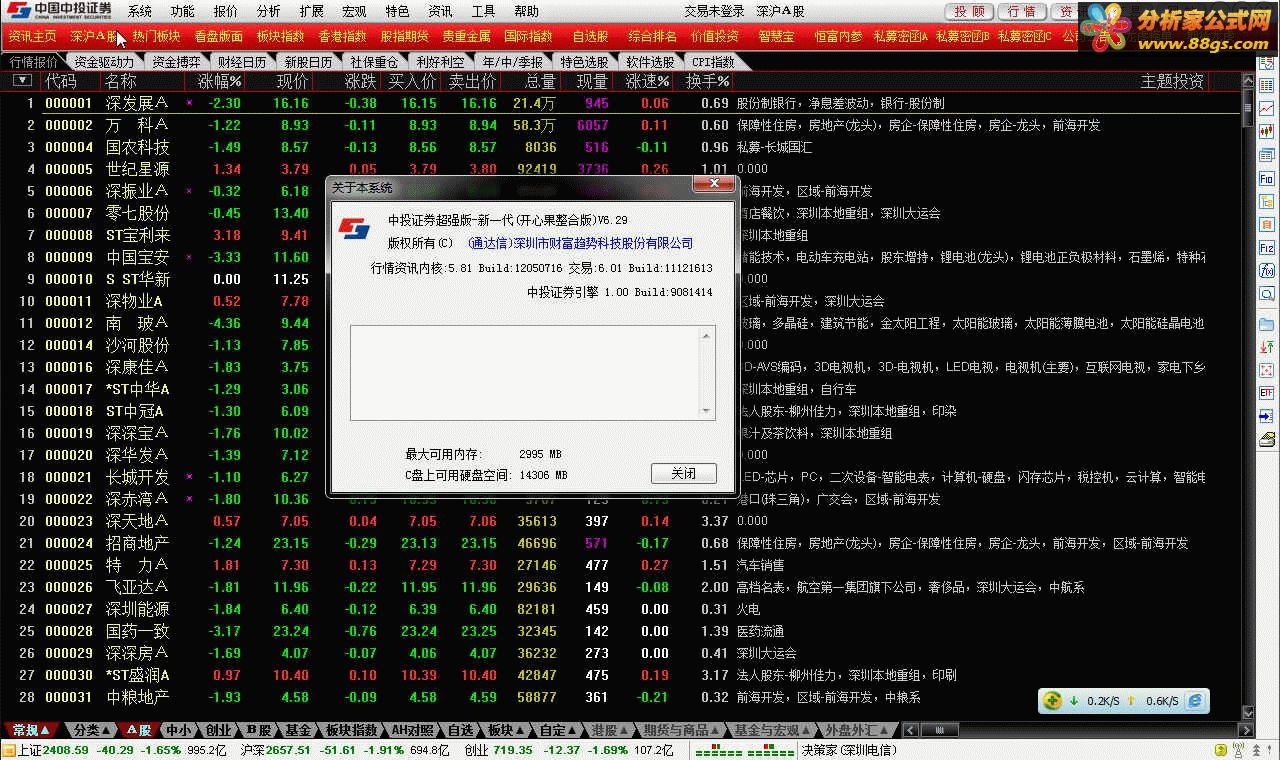Click the blue arrow export icon in sidebar
1280x760 pixels.
(x=1266, y=415)
